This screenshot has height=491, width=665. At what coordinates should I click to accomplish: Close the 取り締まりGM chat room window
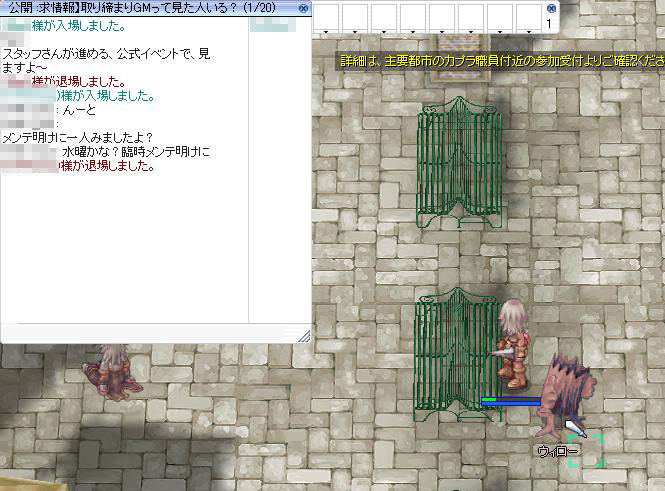[x=303, y=8]
